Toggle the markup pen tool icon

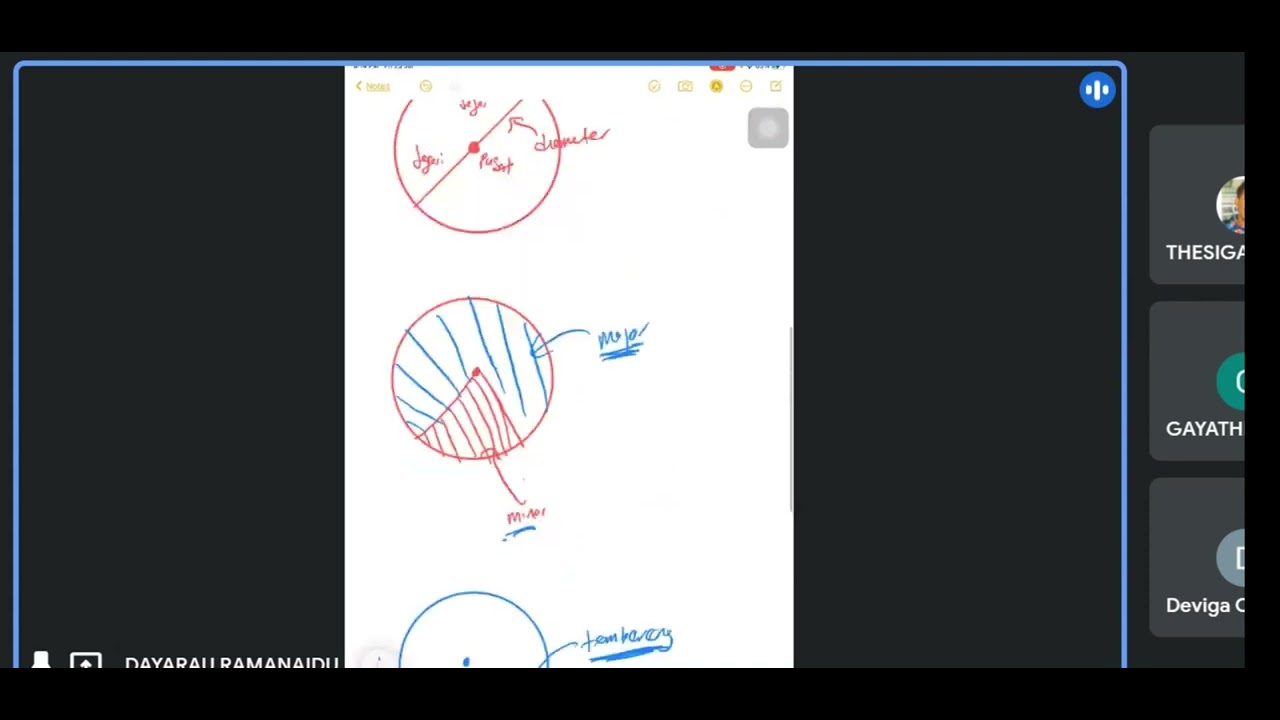(x=716, y=86)
